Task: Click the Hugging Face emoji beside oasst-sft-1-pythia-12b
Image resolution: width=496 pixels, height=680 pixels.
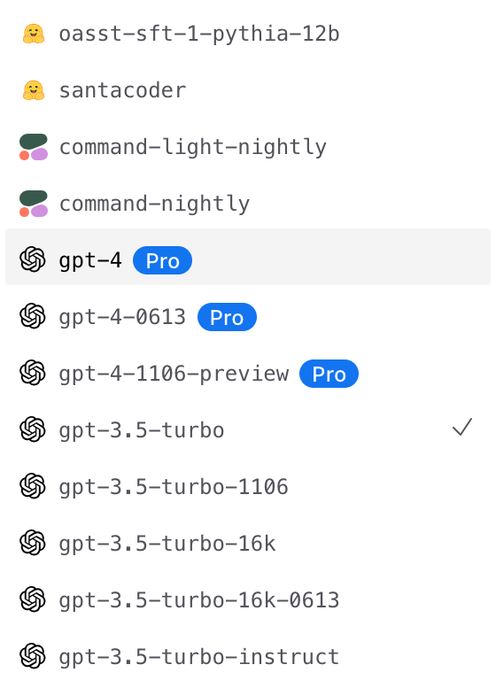Action: point(33,34)
